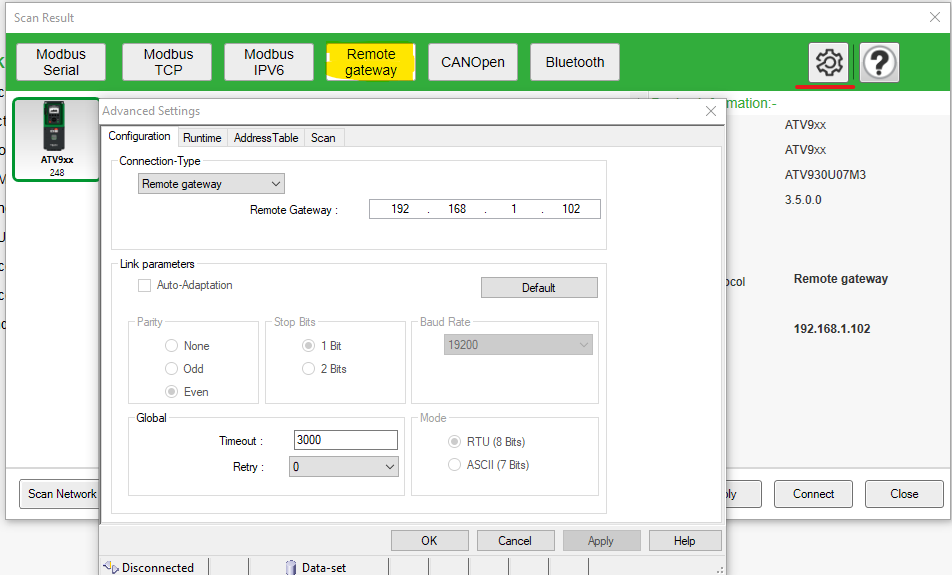This screenshot has height=575, width=952.
Task: Click the Scan Network button
Action: point(60,494)
